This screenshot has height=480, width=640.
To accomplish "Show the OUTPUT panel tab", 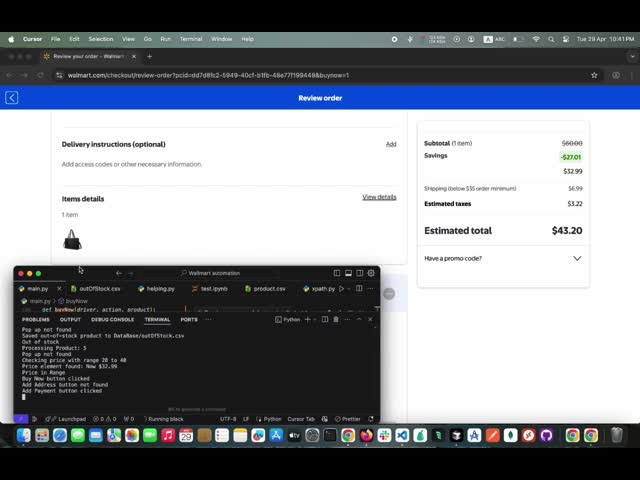I will pyautogui.click(x=70, y=320).
